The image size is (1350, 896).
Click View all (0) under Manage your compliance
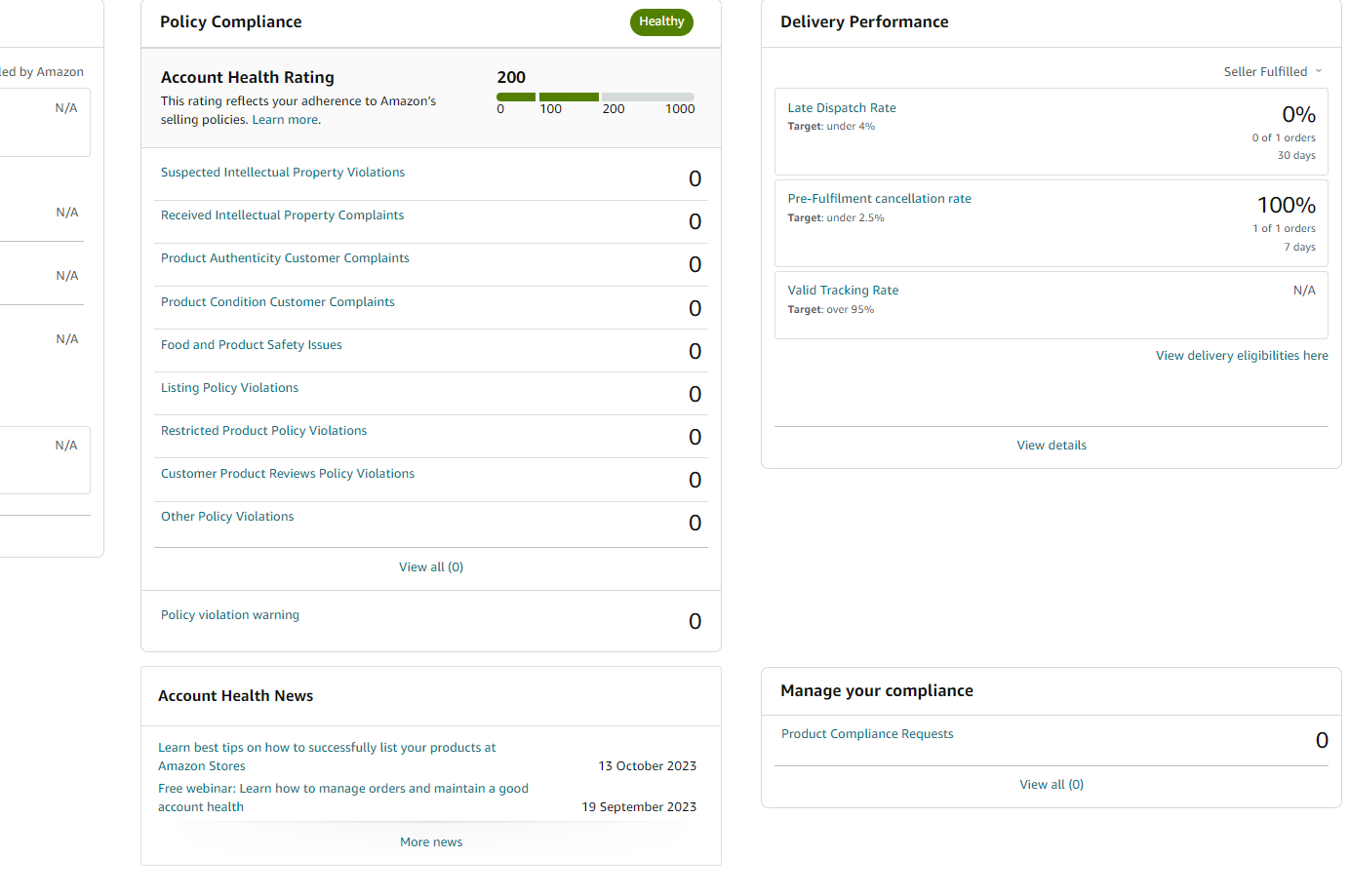coord(1052,785)
